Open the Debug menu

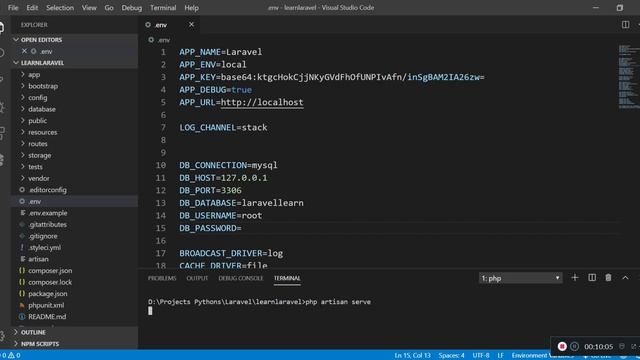pyautogui.click(x=131, y=8)
